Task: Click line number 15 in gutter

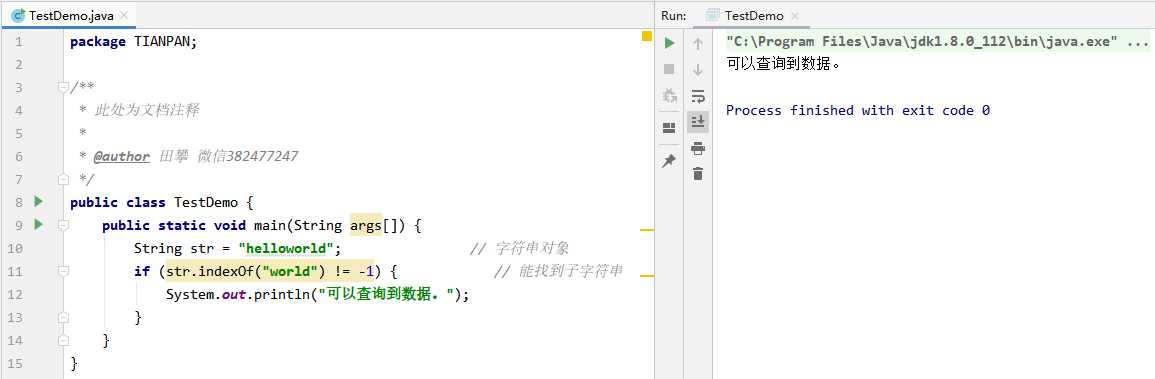Action: [x=15, y=363]
